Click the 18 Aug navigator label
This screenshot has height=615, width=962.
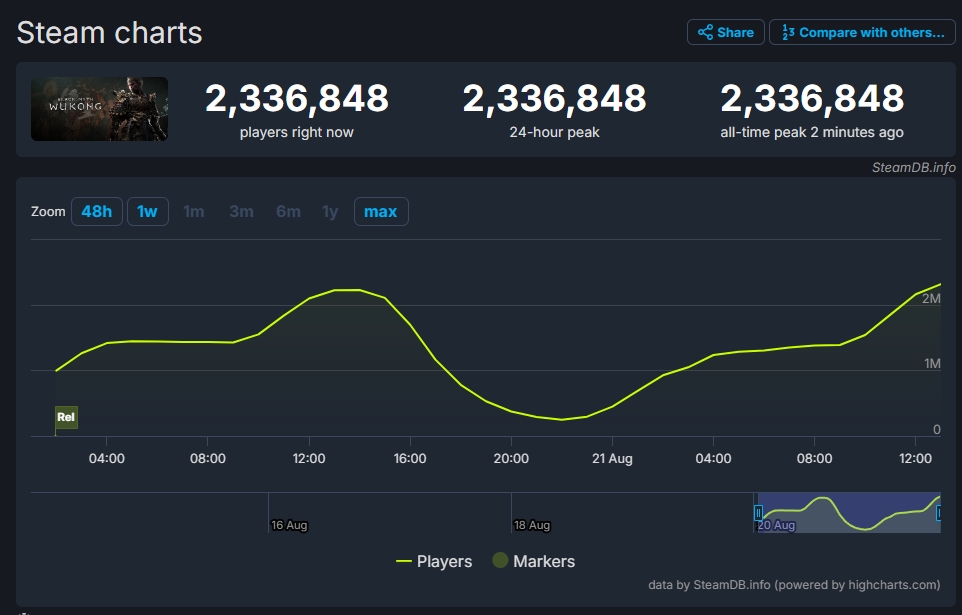[x=532, y=525]
